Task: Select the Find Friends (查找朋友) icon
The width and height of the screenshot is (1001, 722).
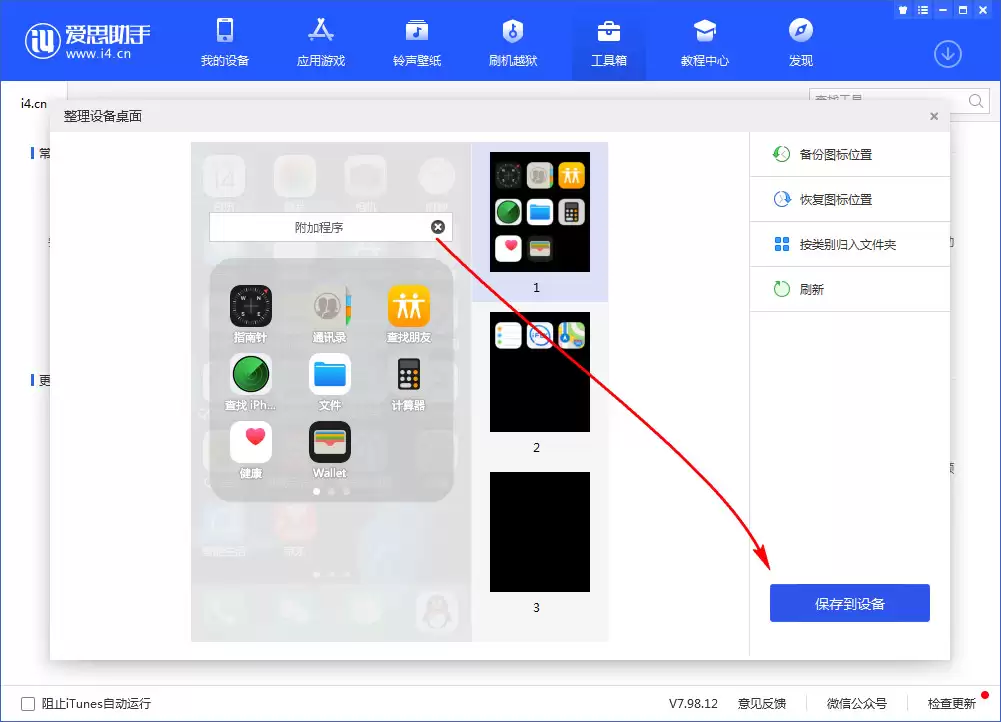Action: 409,306
